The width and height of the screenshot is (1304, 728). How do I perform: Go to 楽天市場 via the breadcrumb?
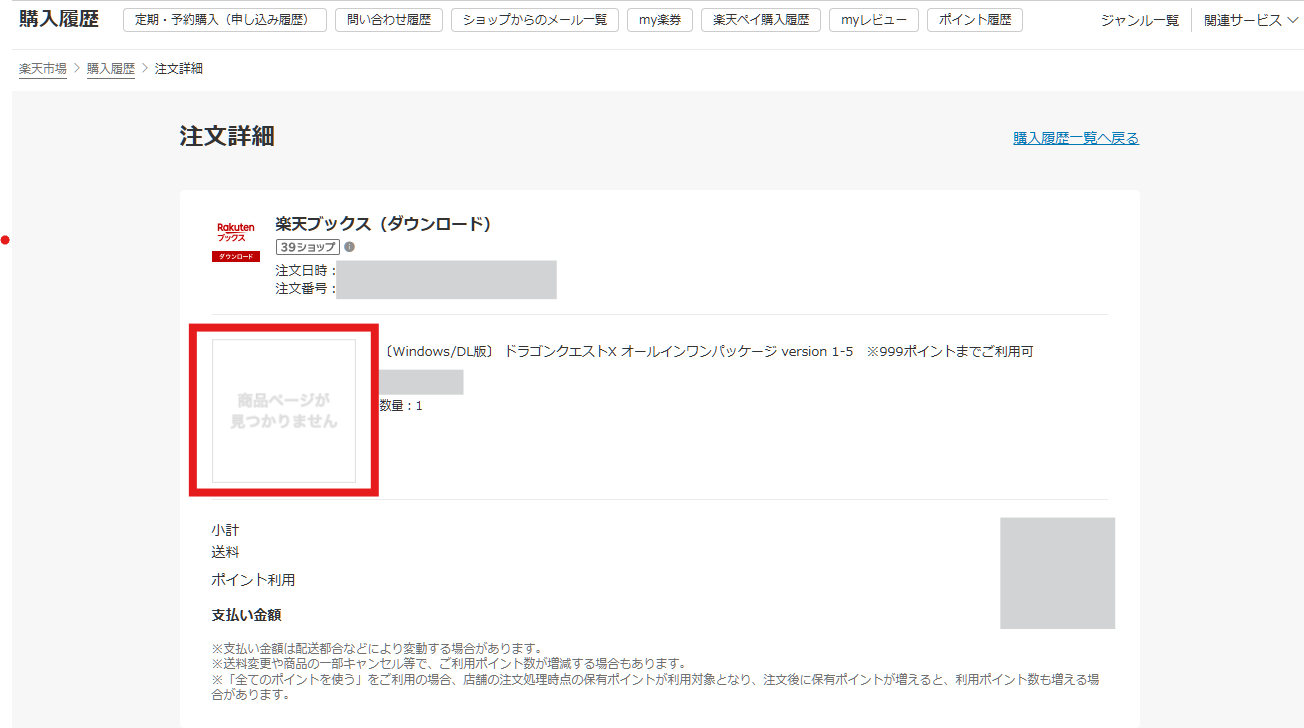pos(43,68)
